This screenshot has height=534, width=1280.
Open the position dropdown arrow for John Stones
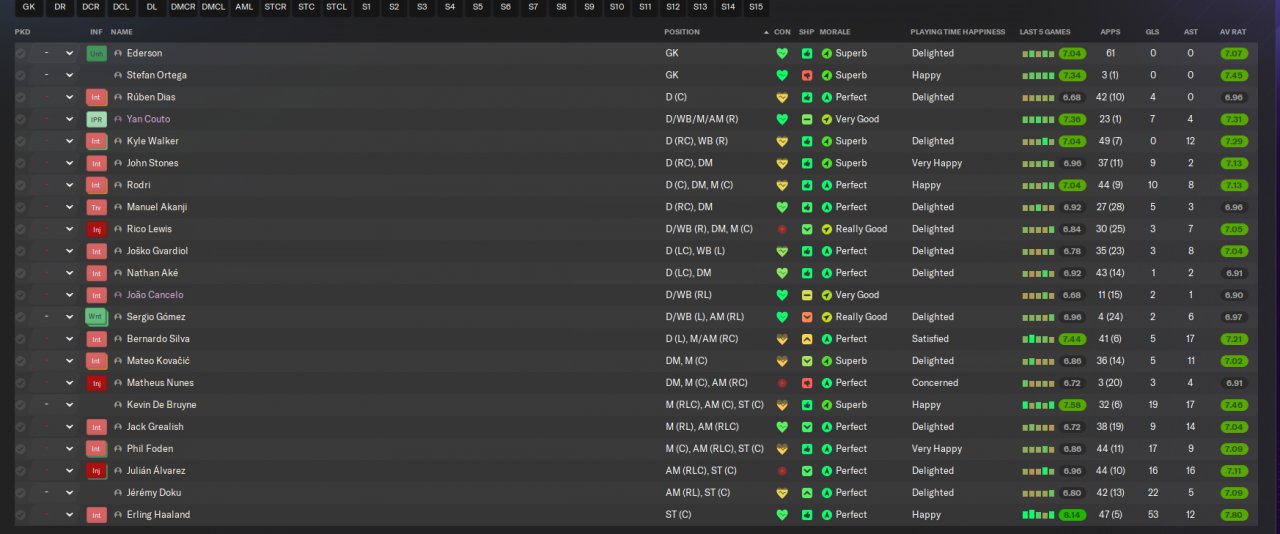[x=69, y=163]
